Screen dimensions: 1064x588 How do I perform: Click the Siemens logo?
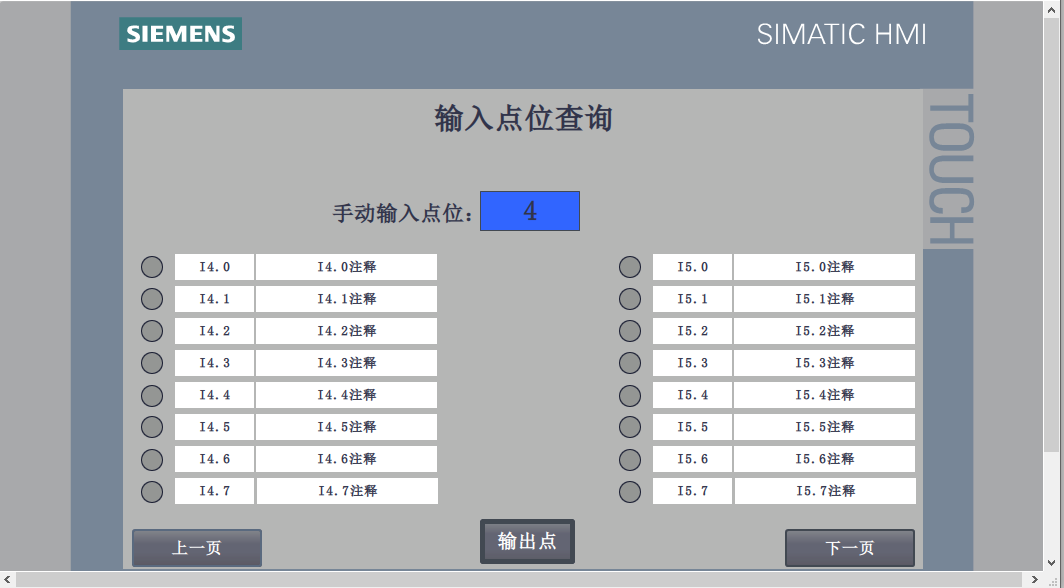point(181,34)
